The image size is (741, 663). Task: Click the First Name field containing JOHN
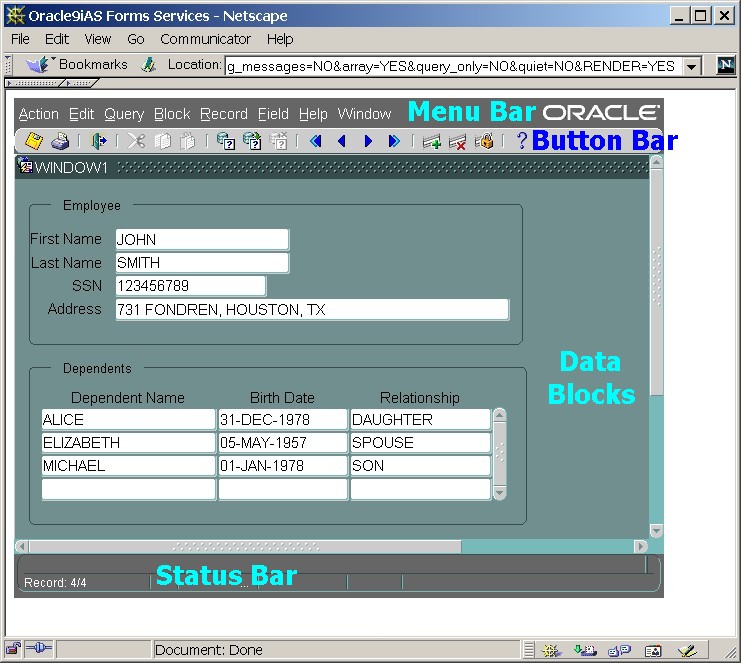pos(202,240)
